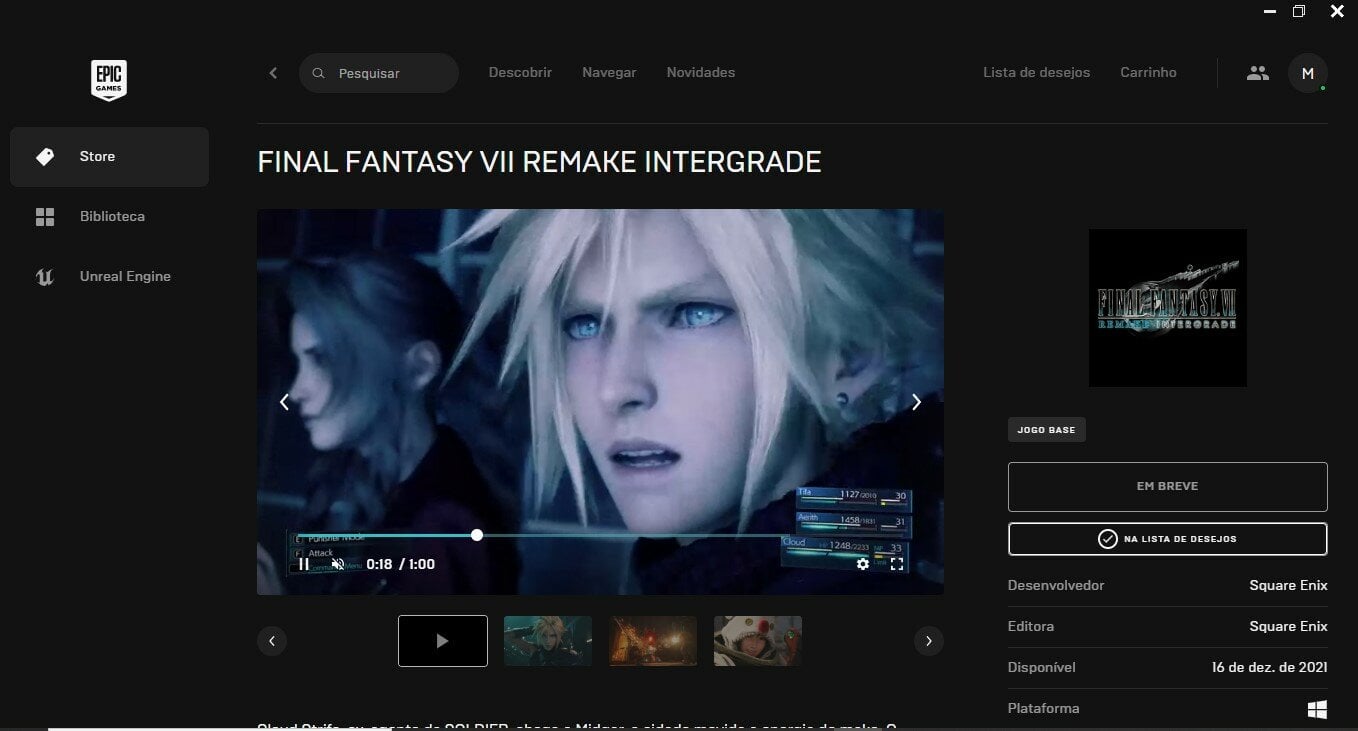Open the Store section
The image size is (1358, 731).
coord(109,157)
